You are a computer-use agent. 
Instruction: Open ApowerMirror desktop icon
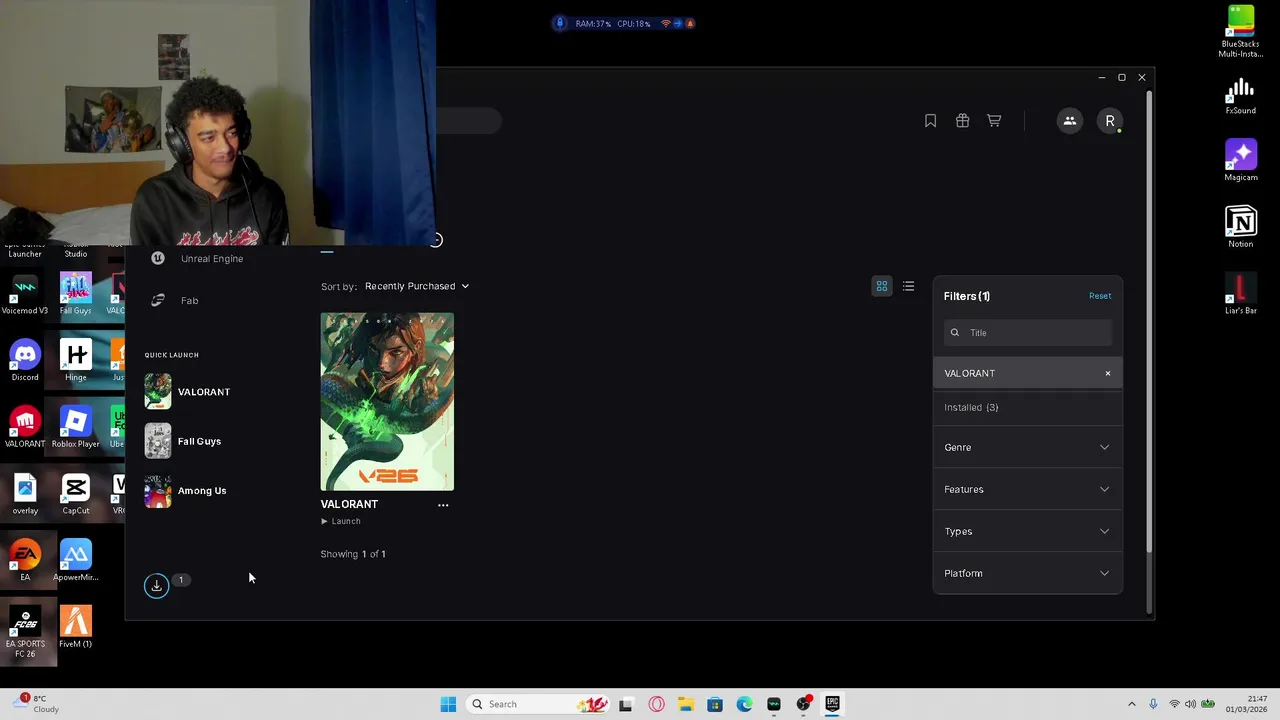click(75, 560)
